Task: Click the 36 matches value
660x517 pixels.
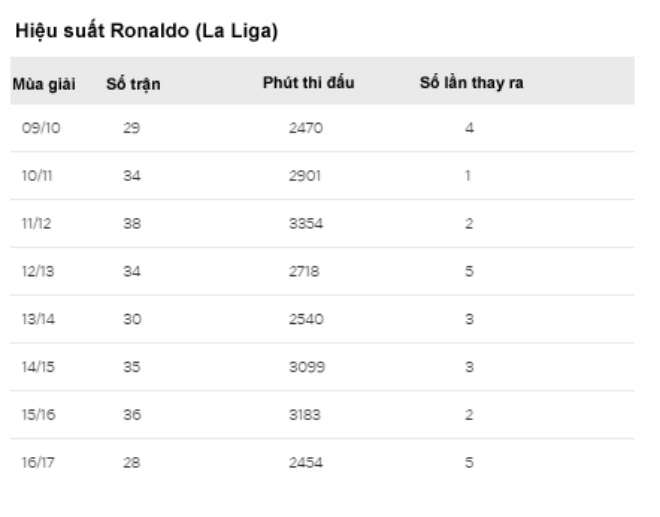Action: point(131,415)
